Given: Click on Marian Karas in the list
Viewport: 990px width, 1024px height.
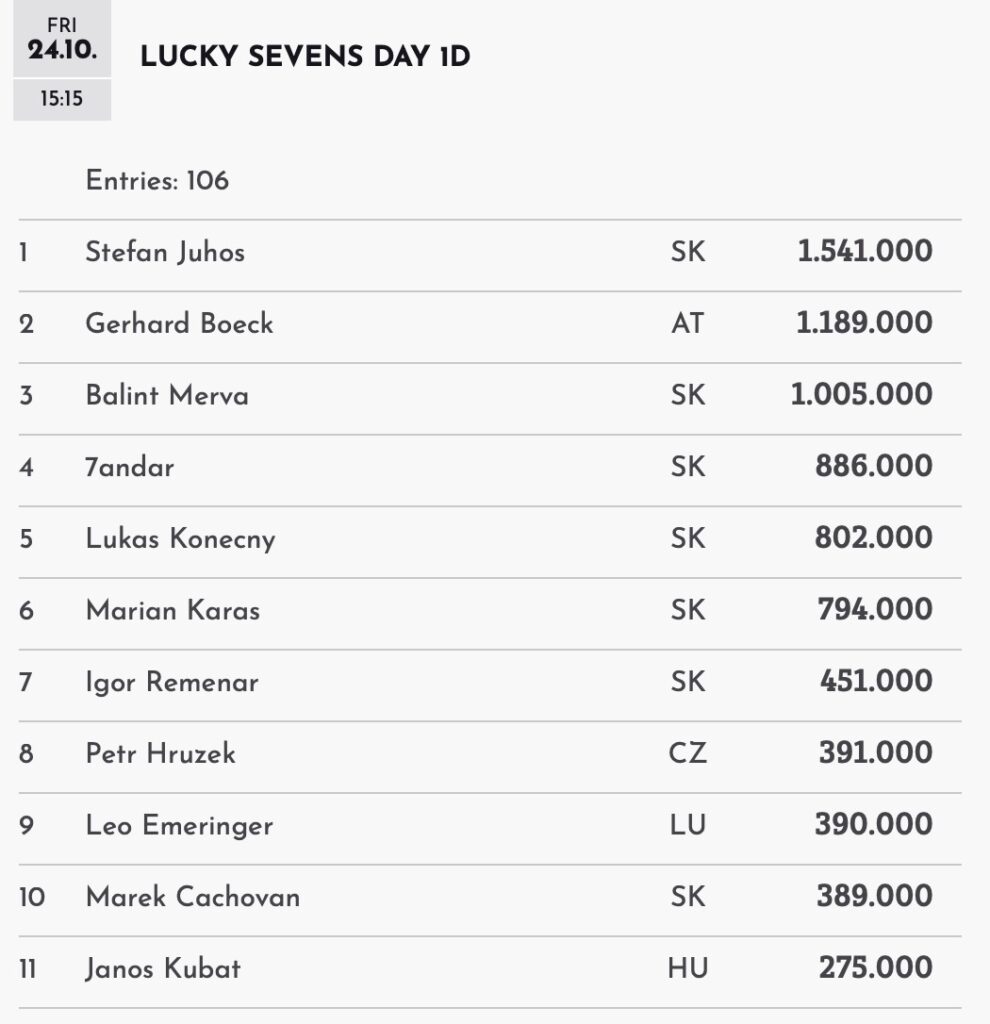Looking at the screenshot, I should [173, 610].
